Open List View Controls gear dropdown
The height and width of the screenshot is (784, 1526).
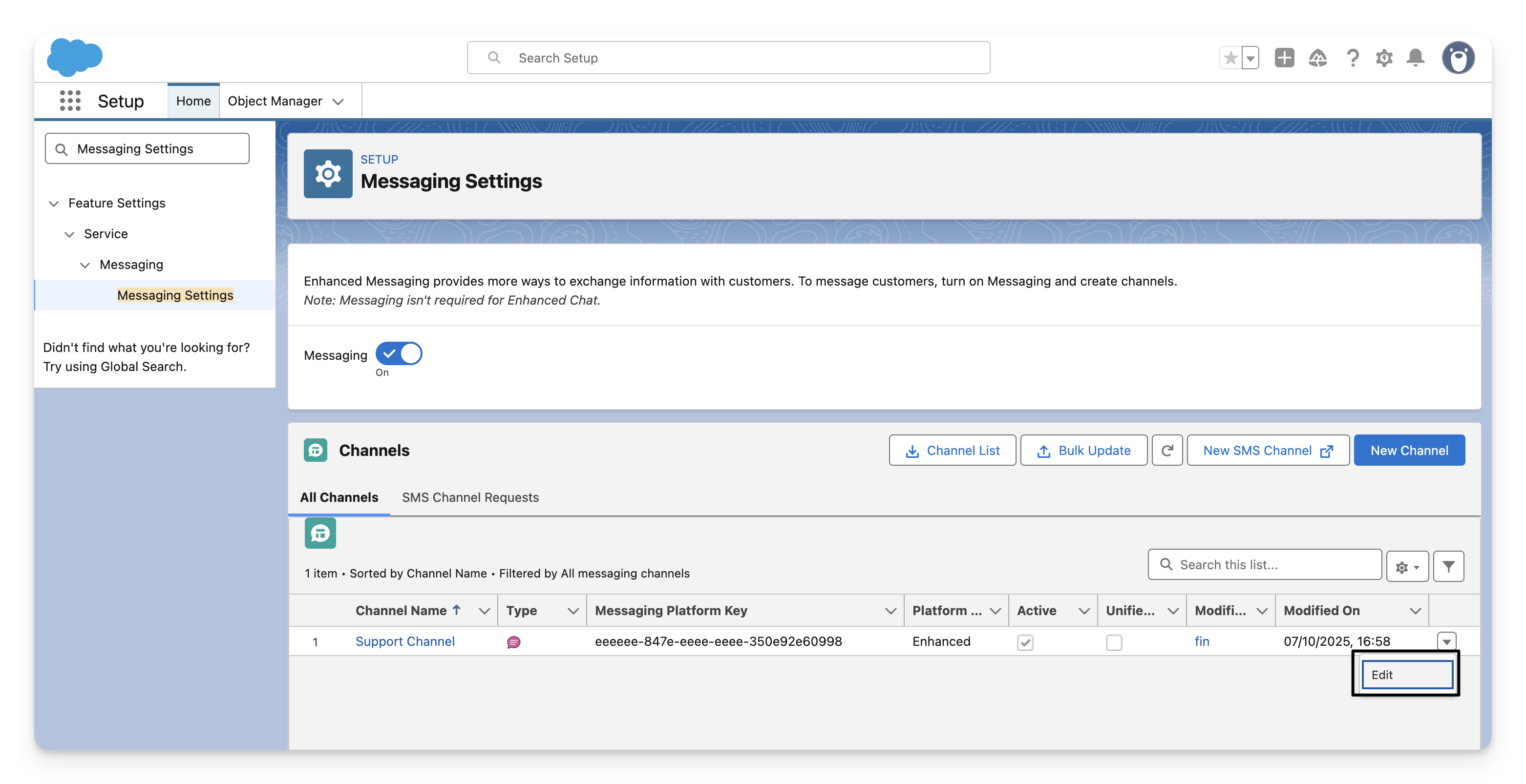(1407, 567)
